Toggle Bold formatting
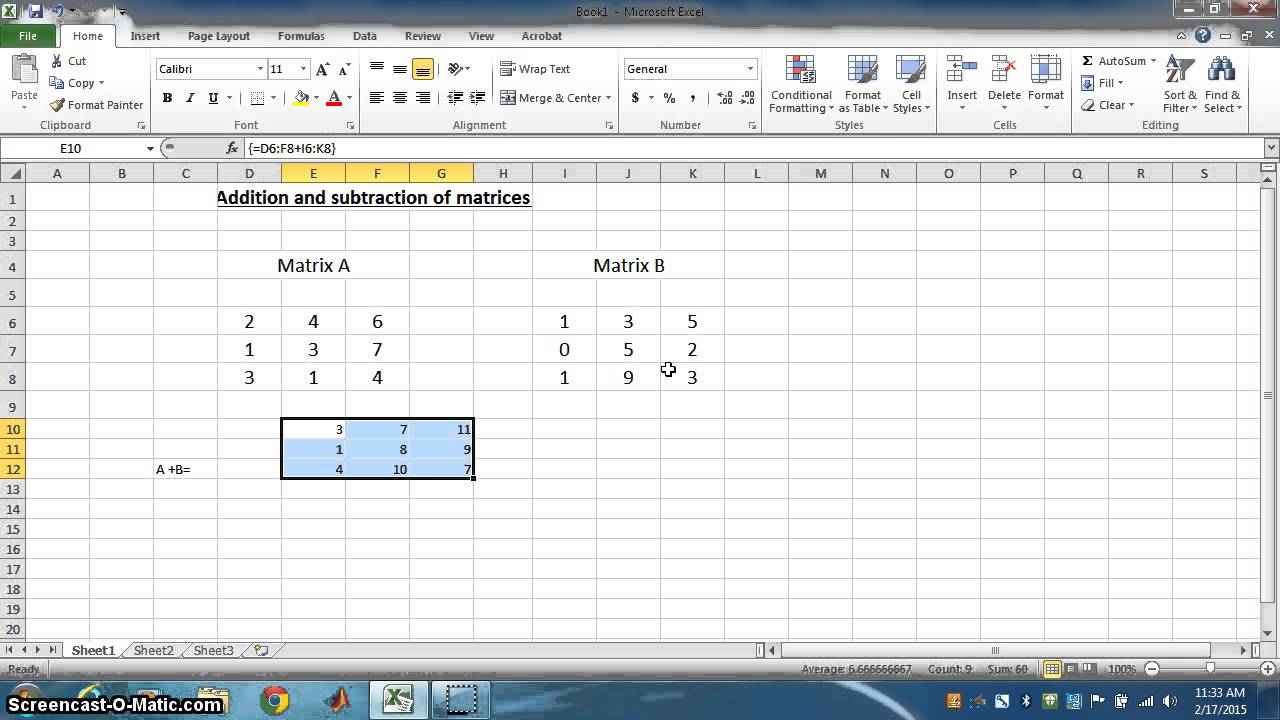Screen dimensions: 1280x720 [167, 98]
